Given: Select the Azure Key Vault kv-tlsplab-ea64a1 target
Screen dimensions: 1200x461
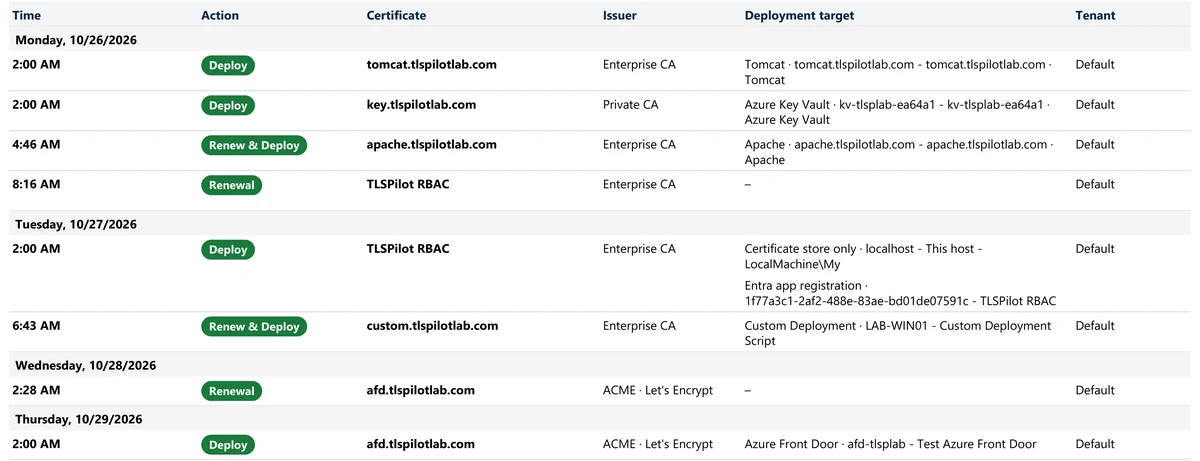Looking at the screenshot, I should click(898, 112).
